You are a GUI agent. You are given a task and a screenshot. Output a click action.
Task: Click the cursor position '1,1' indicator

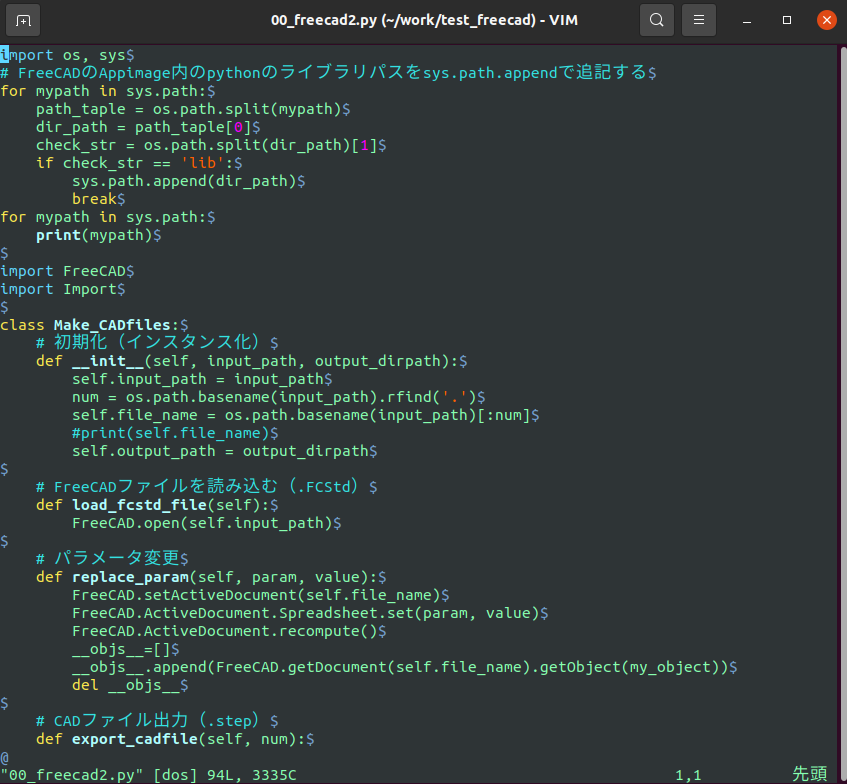pos(688,775)
